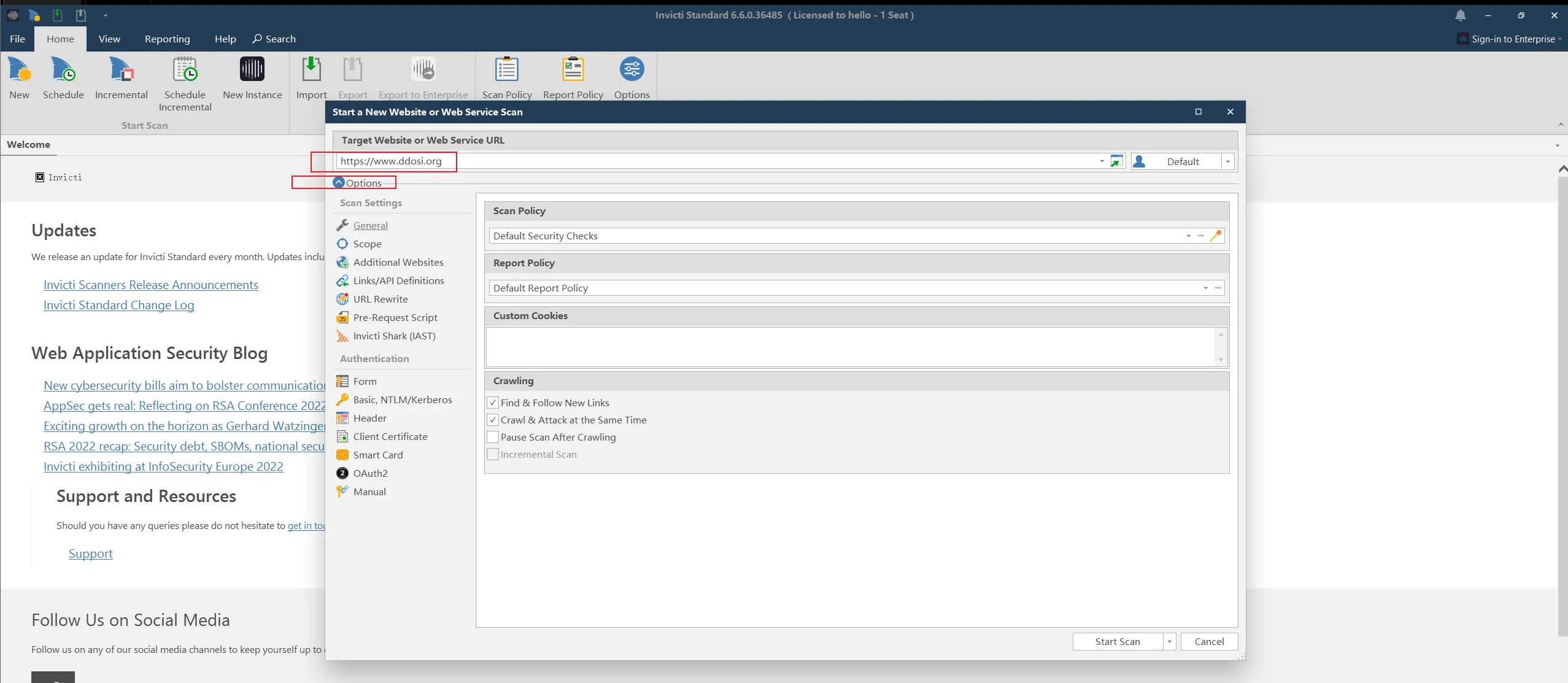Click the Start Scan button

1117,641
